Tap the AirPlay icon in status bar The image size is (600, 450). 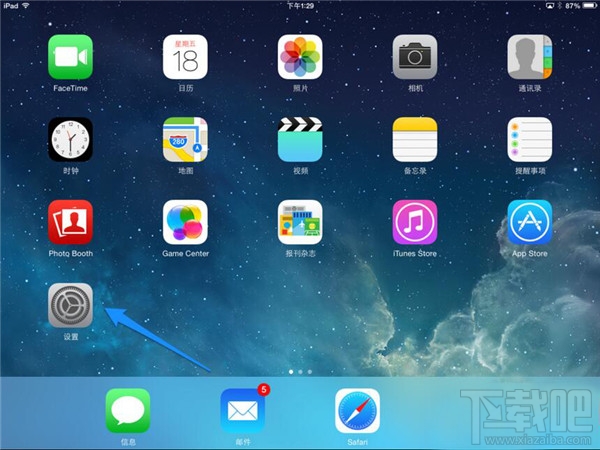point(549,6)
